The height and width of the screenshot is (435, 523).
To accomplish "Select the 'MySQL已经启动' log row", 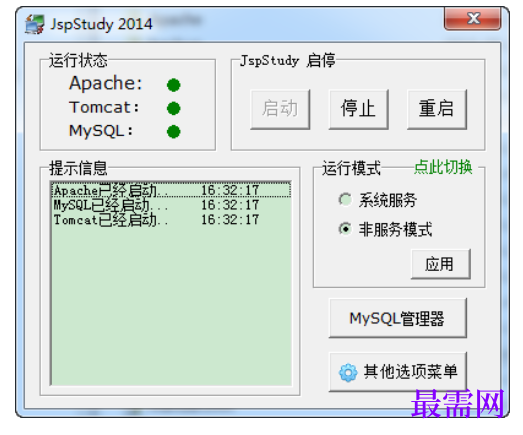I will point(171,205).
